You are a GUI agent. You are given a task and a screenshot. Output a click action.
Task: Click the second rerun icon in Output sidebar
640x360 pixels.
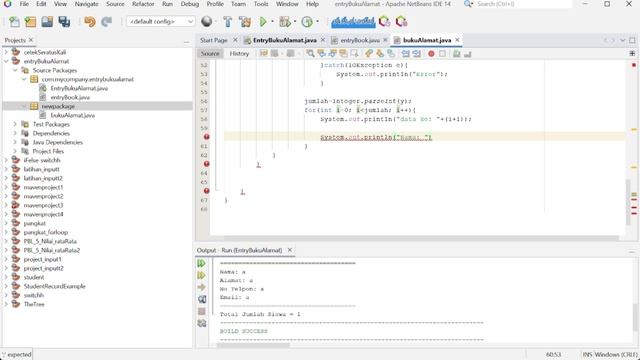coord(202,276)
